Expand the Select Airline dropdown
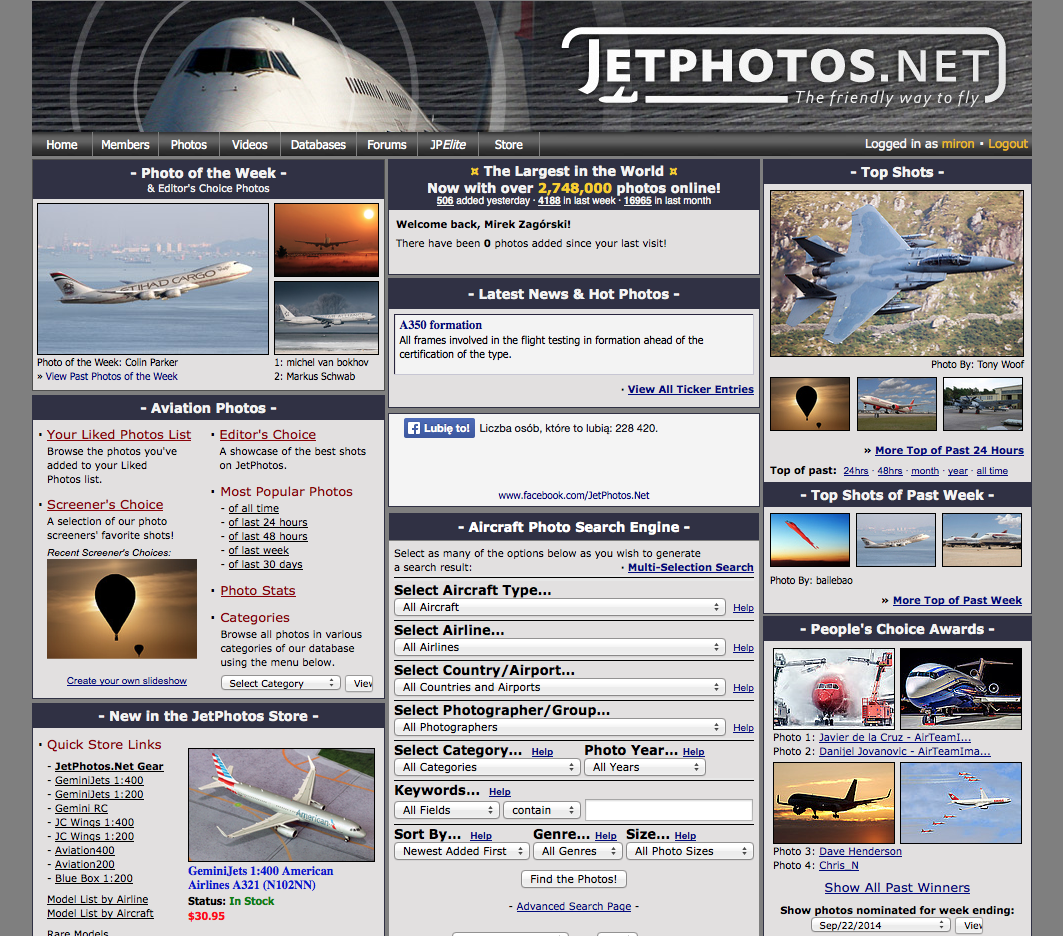Screen dimensions: 1063x936 click(x=559, y=647)
